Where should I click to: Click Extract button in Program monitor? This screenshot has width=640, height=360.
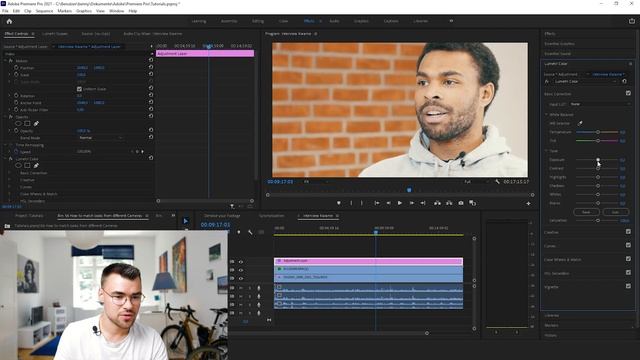449,203
